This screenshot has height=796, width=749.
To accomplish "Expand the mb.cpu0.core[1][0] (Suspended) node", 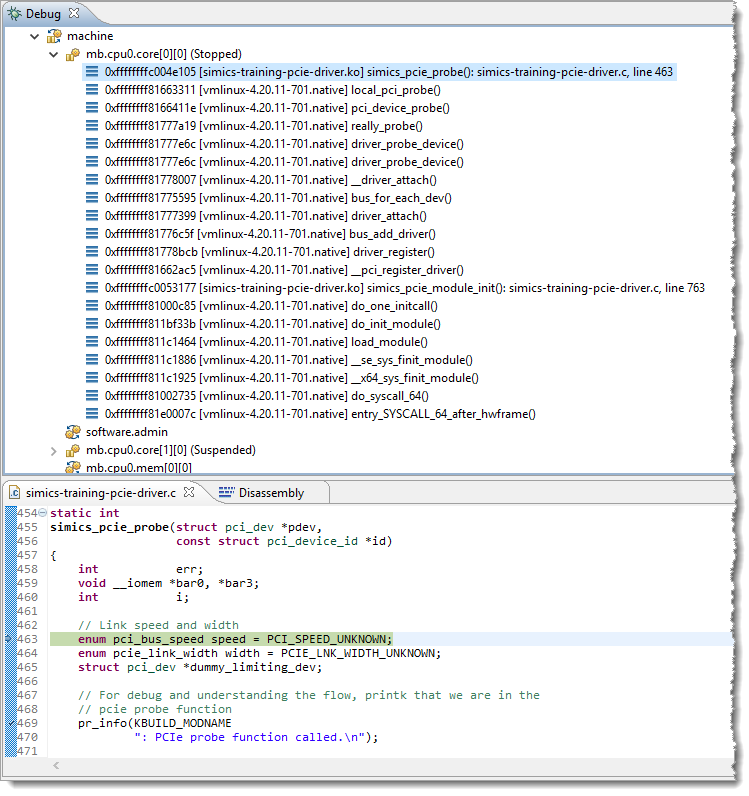I will click(x=53, y=451).
